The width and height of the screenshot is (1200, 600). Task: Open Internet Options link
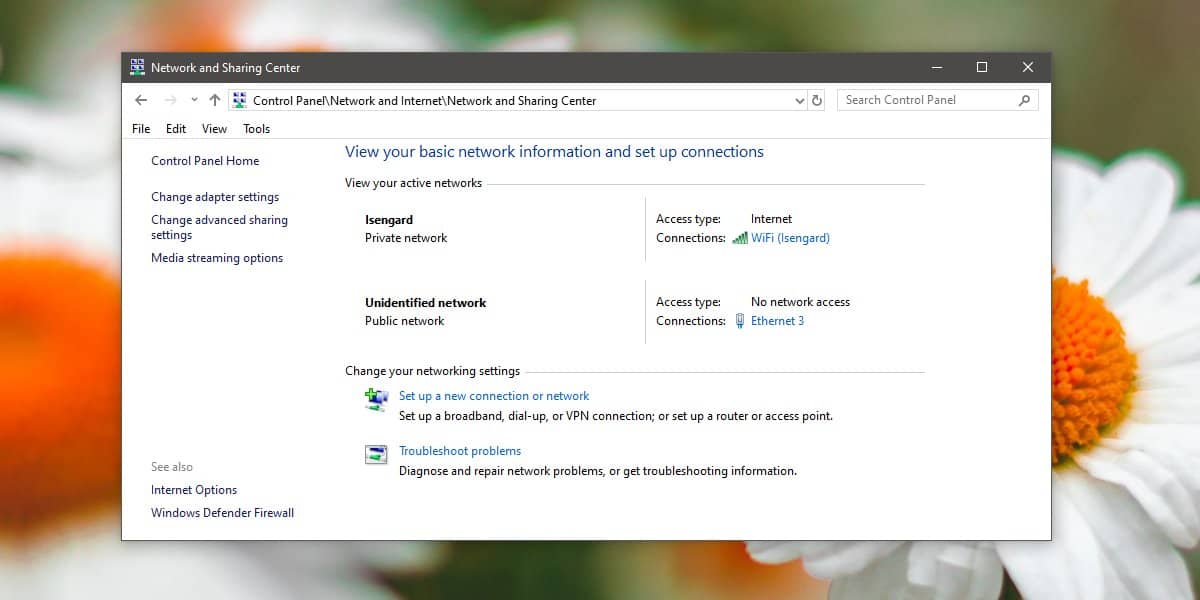(x=194, y=490)
